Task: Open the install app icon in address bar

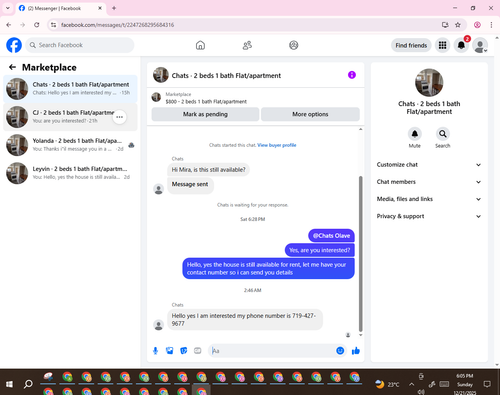Action: tap(445, 25)
